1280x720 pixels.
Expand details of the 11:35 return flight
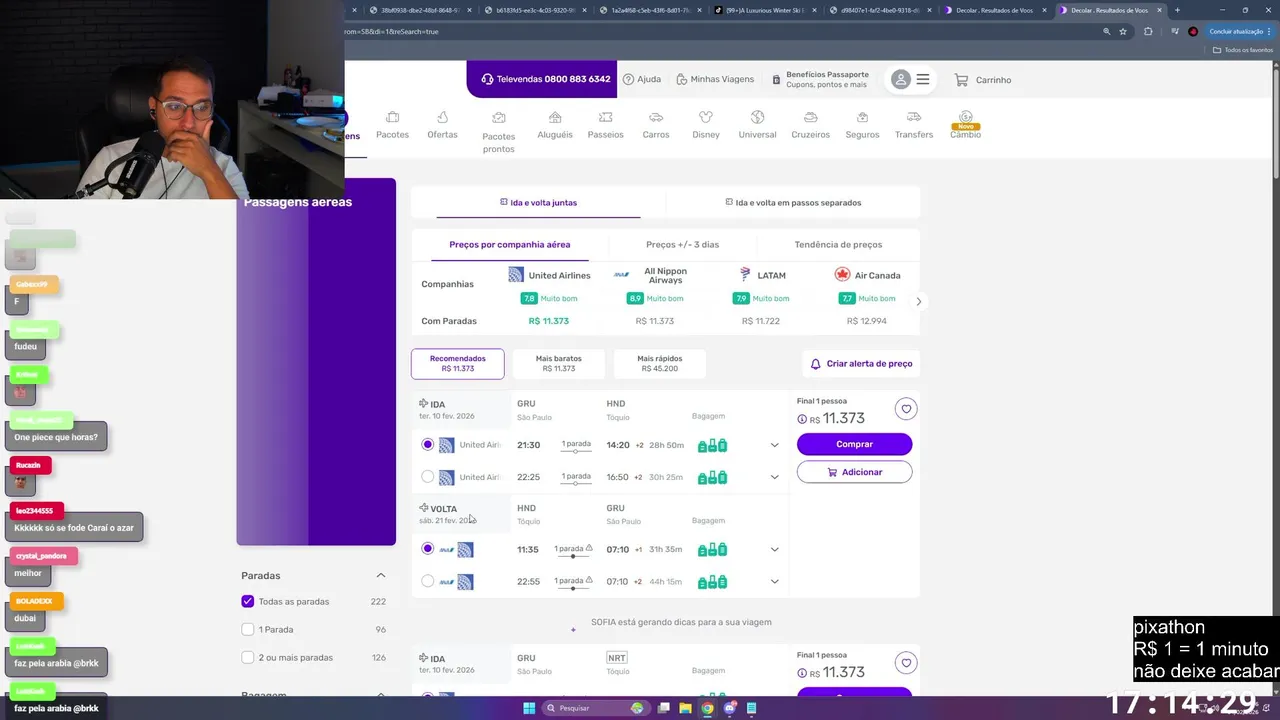click(774, 549)
